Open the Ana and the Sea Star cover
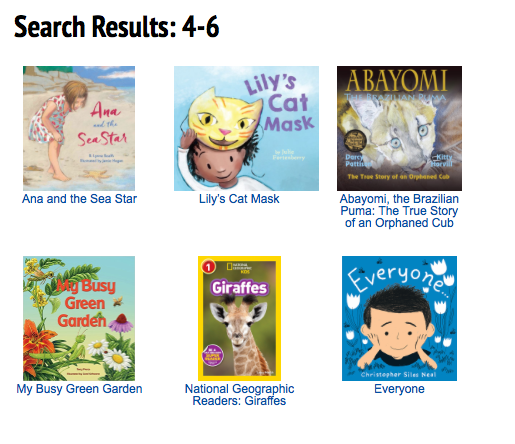This screenshot has height=444, width=515. pyautogui.click(x=79, y=128)
